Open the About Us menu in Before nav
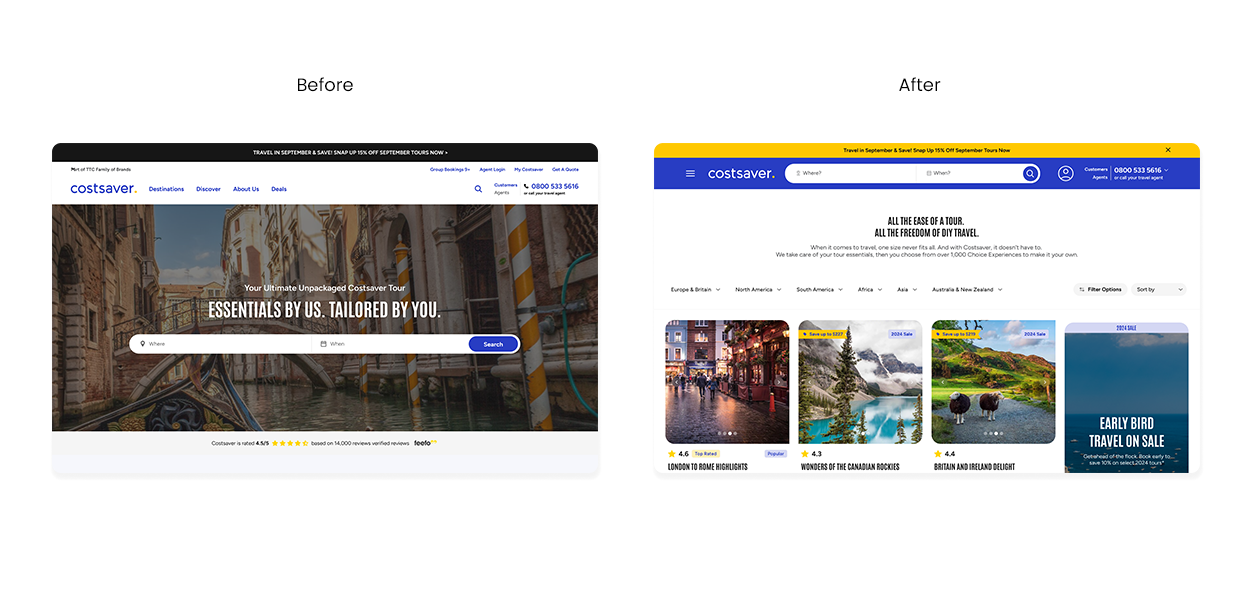Image resolution: width=1250 pixels, height=600 pixels. click(x=246, y=189)
